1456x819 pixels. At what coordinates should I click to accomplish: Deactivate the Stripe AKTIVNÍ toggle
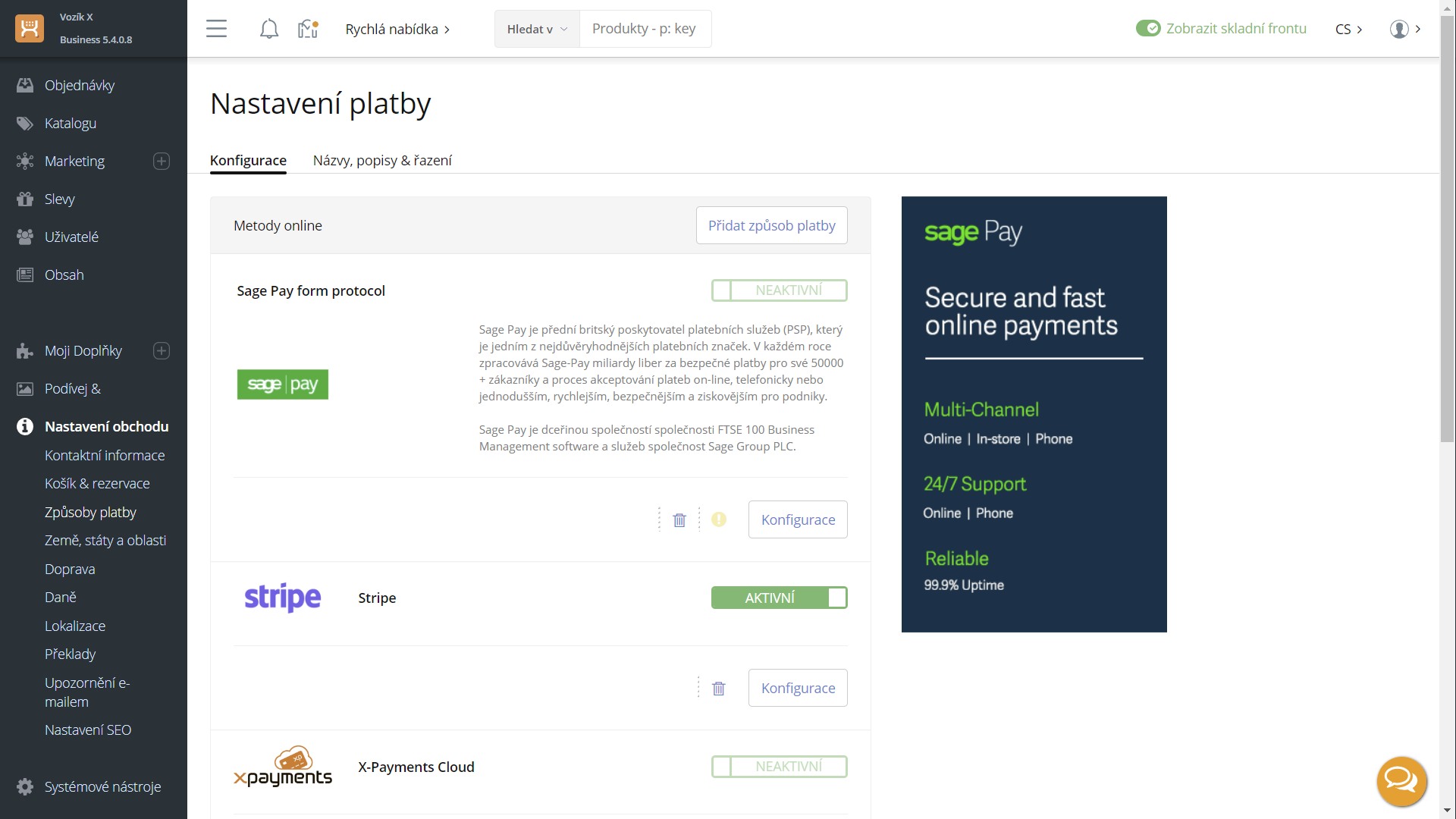(x=780, y=598)
